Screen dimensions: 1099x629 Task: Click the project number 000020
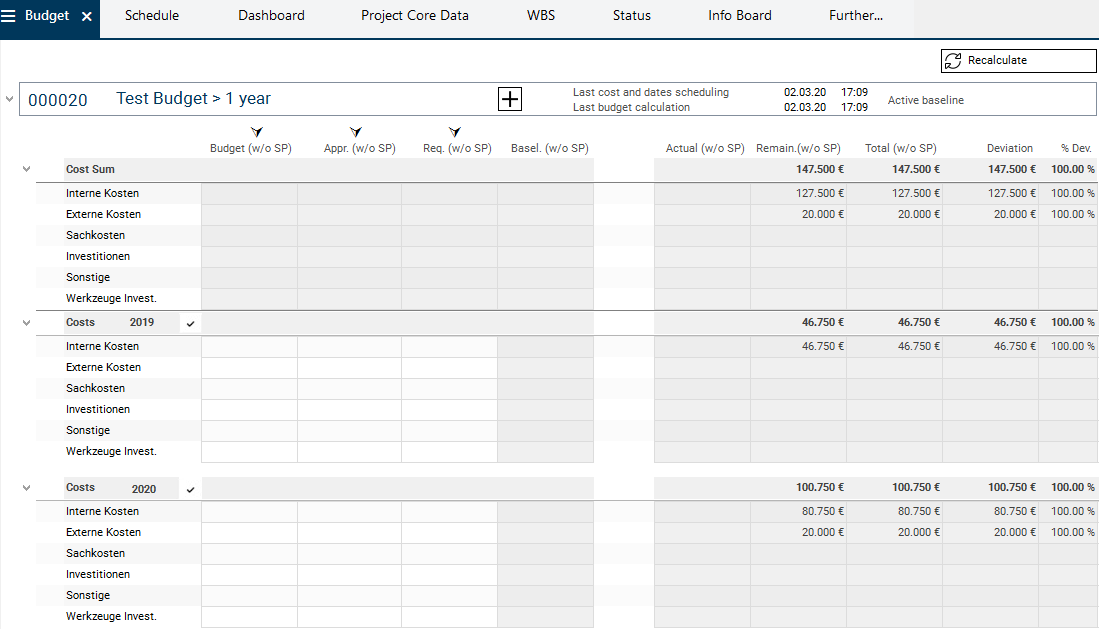tap(58, 100)
